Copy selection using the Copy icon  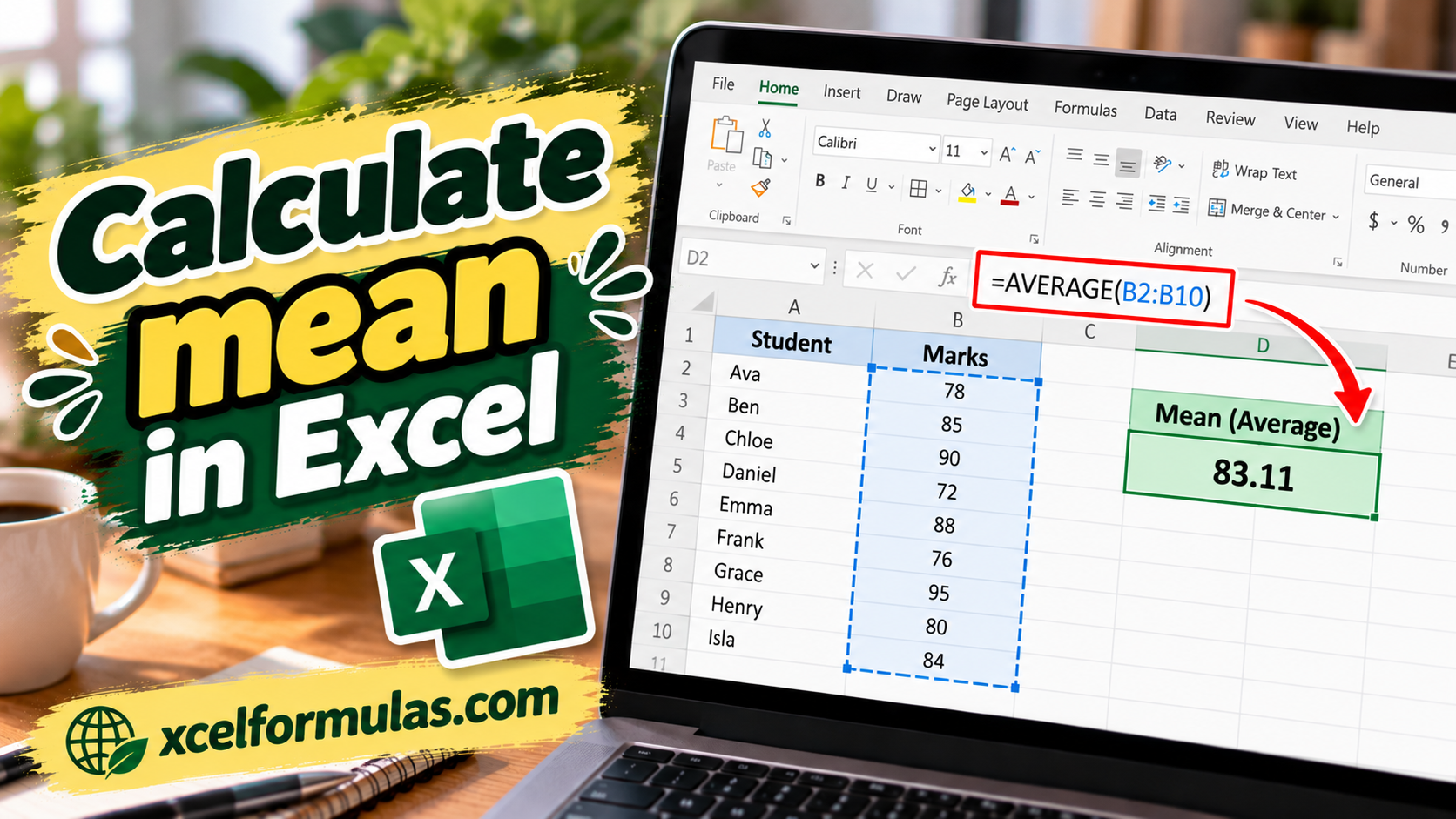(x=762, y=158)
